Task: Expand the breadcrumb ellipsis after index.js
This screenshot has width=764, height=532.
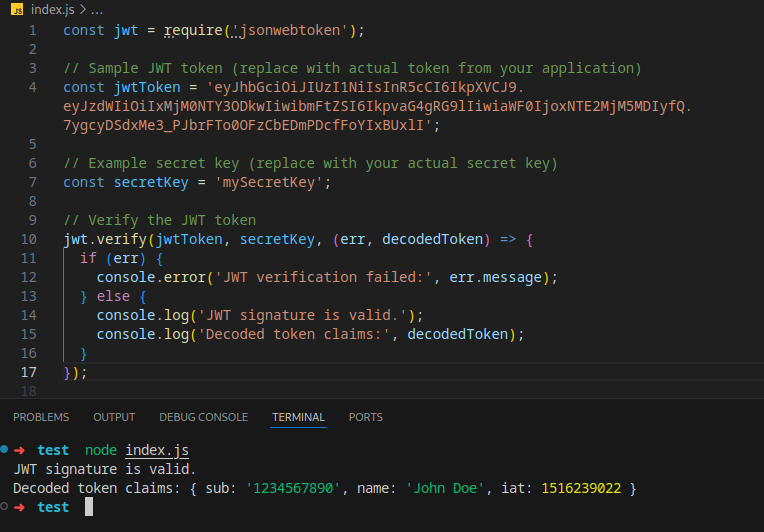Action: 96,10
